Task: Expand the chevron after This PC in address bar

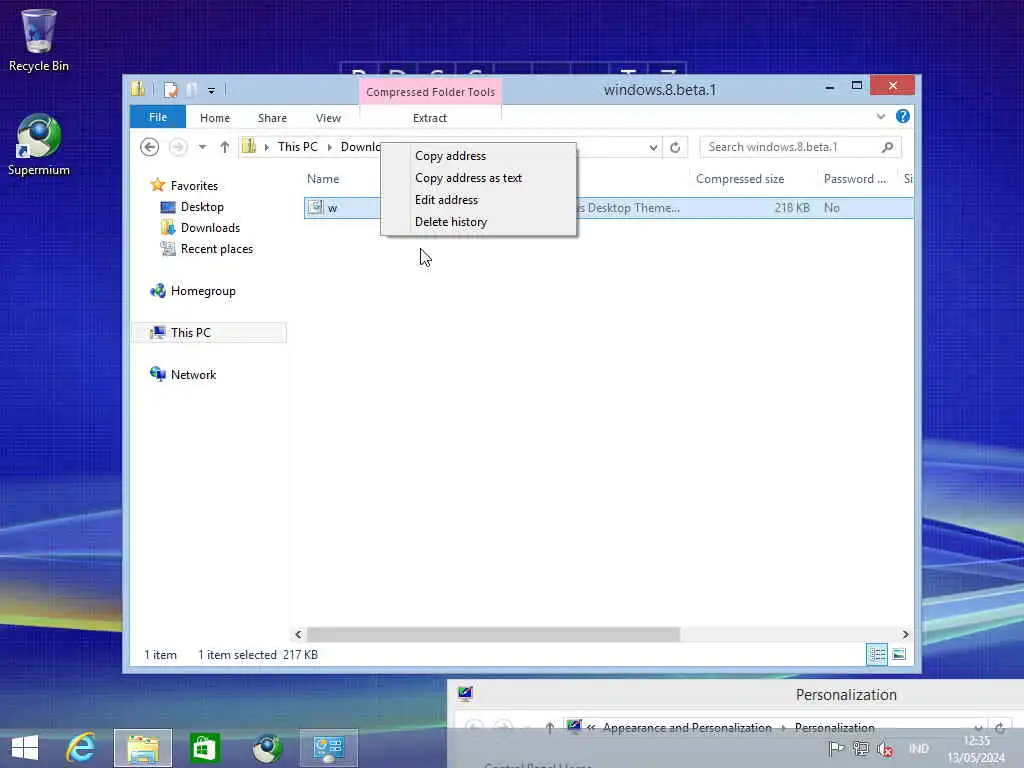Action: click(329, 147)
